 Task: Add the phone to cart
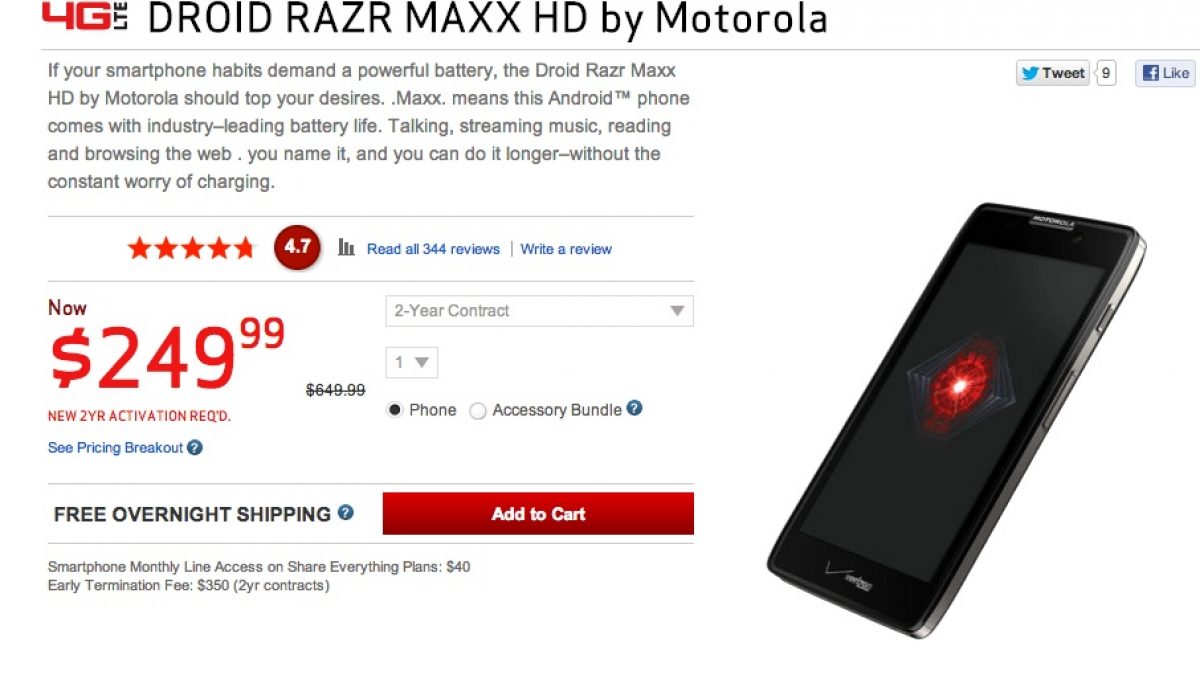pos(538,514)
